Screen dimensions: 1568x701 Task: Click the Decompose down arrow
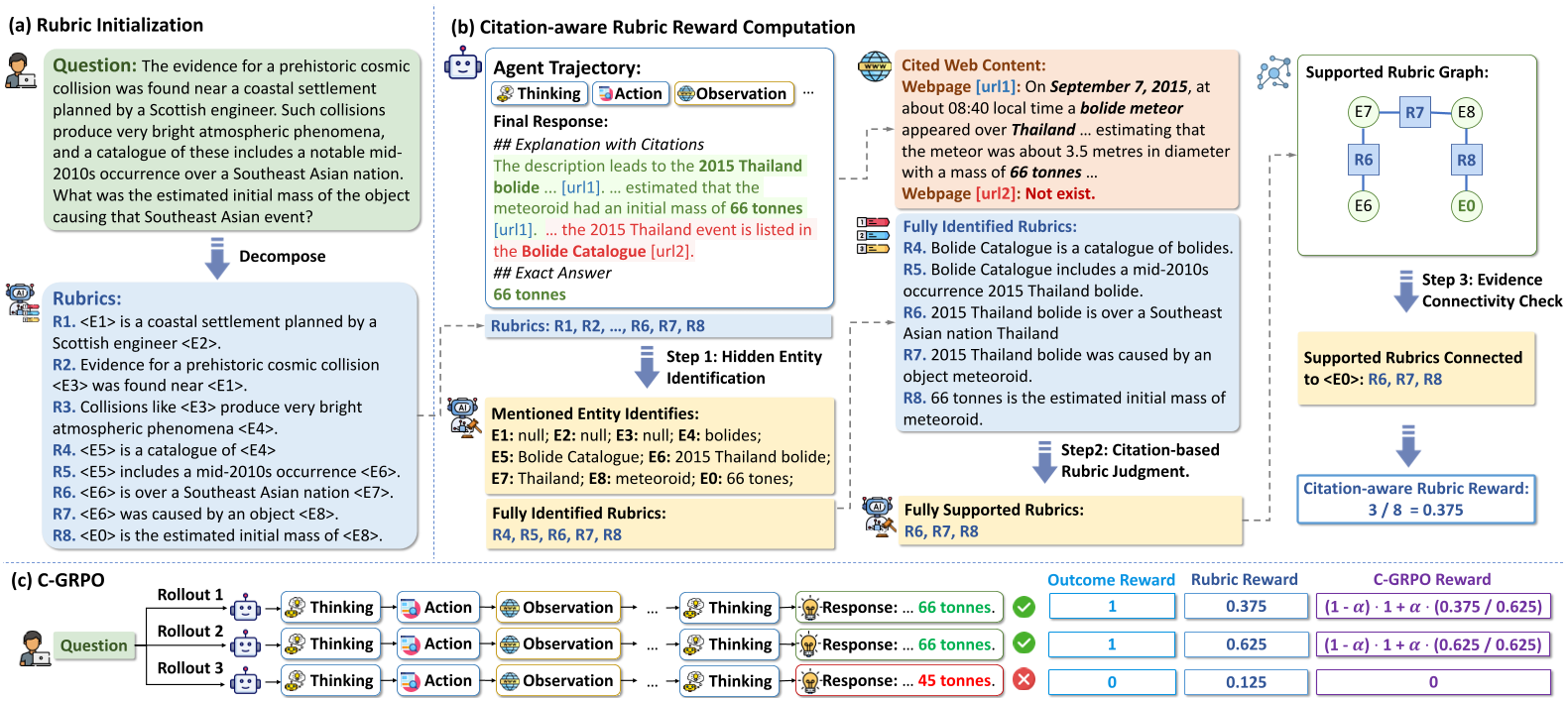point(216,258)
